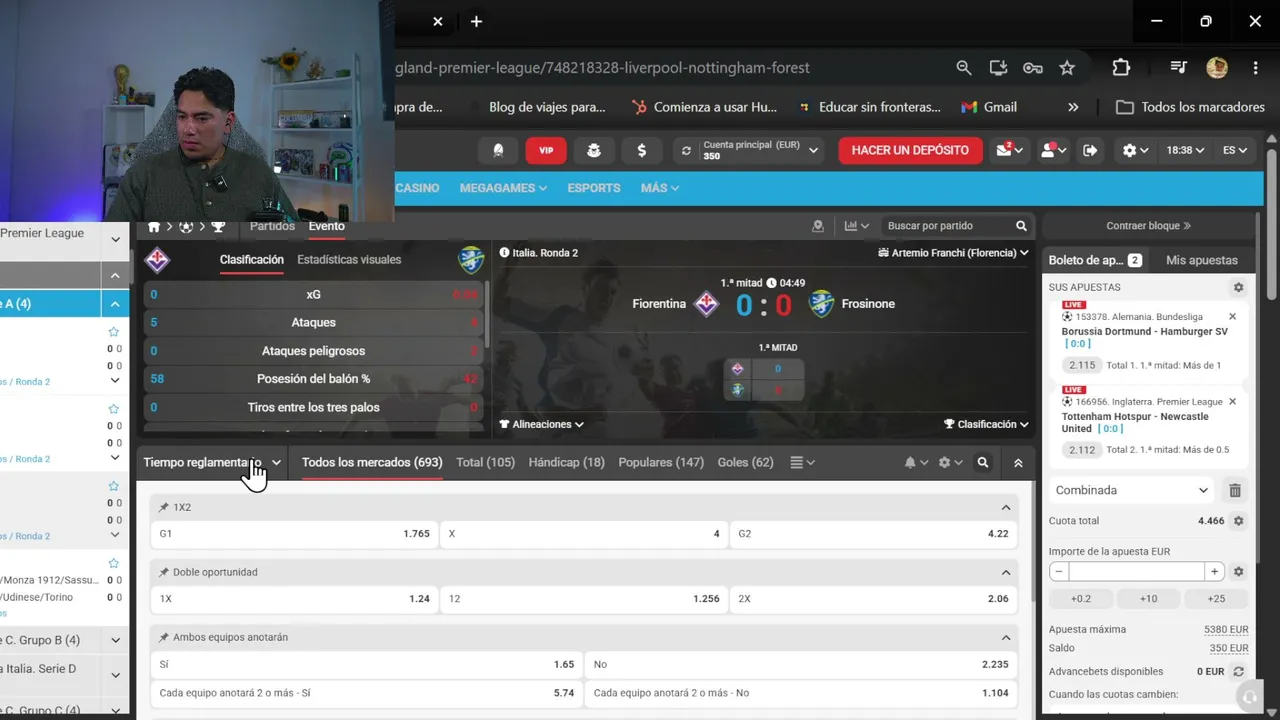
Task: Select the Hándicap (18) markets tab
Action: [566, 462]
